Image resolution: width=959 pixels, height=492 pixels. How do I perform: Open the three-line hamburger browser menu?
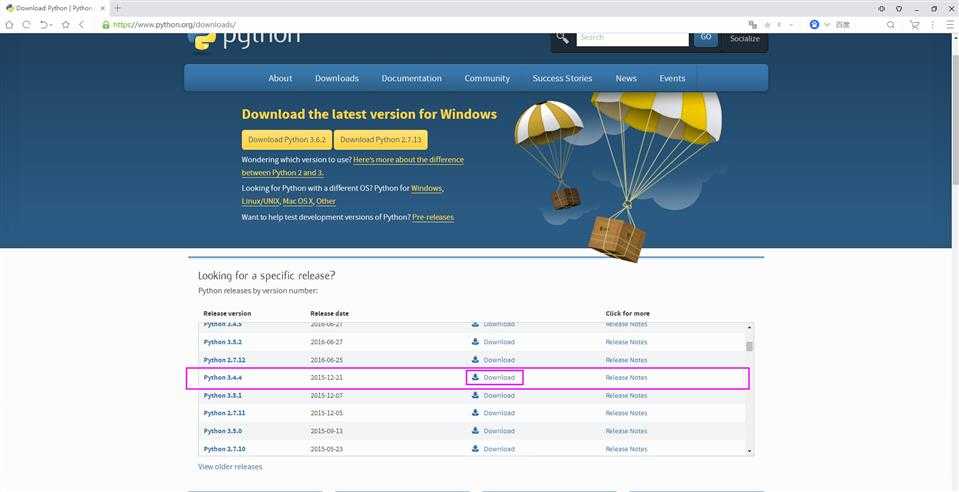pyautogui.click(x=950, y=24)
